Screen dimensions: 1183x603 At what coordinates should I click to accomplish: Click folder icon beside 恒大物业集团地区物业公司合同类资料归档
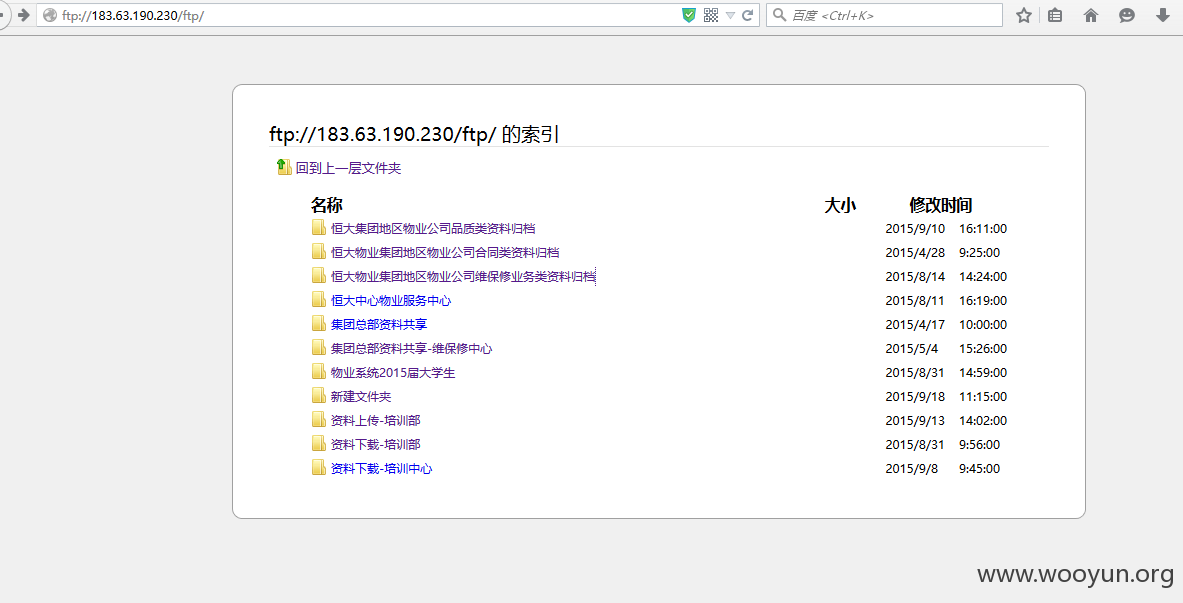coord(319,252)
